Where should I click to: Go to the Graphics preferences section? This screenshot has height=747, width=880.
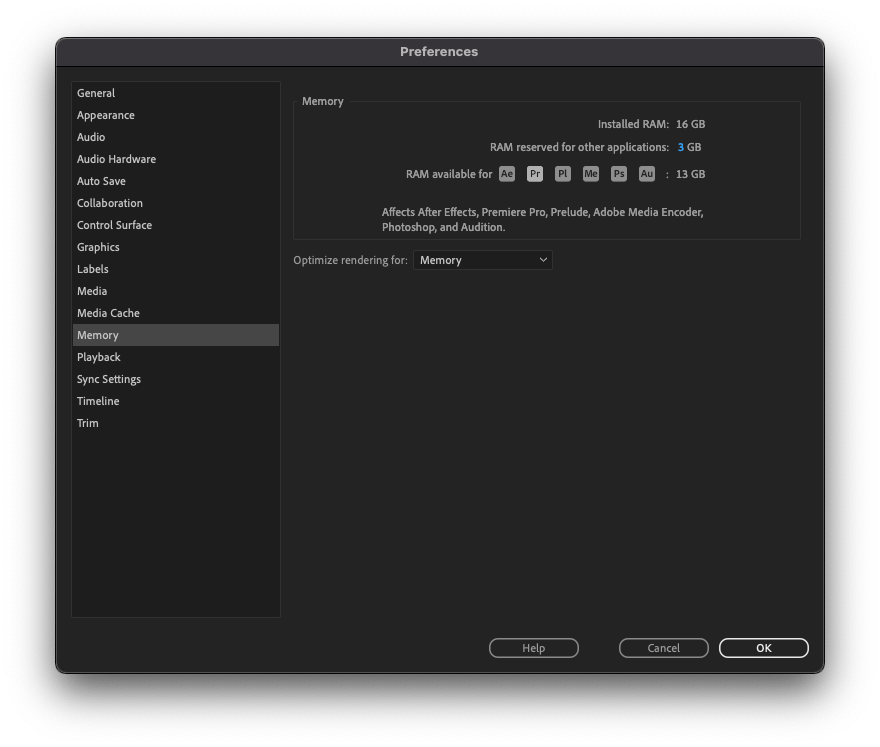(98, 247)
